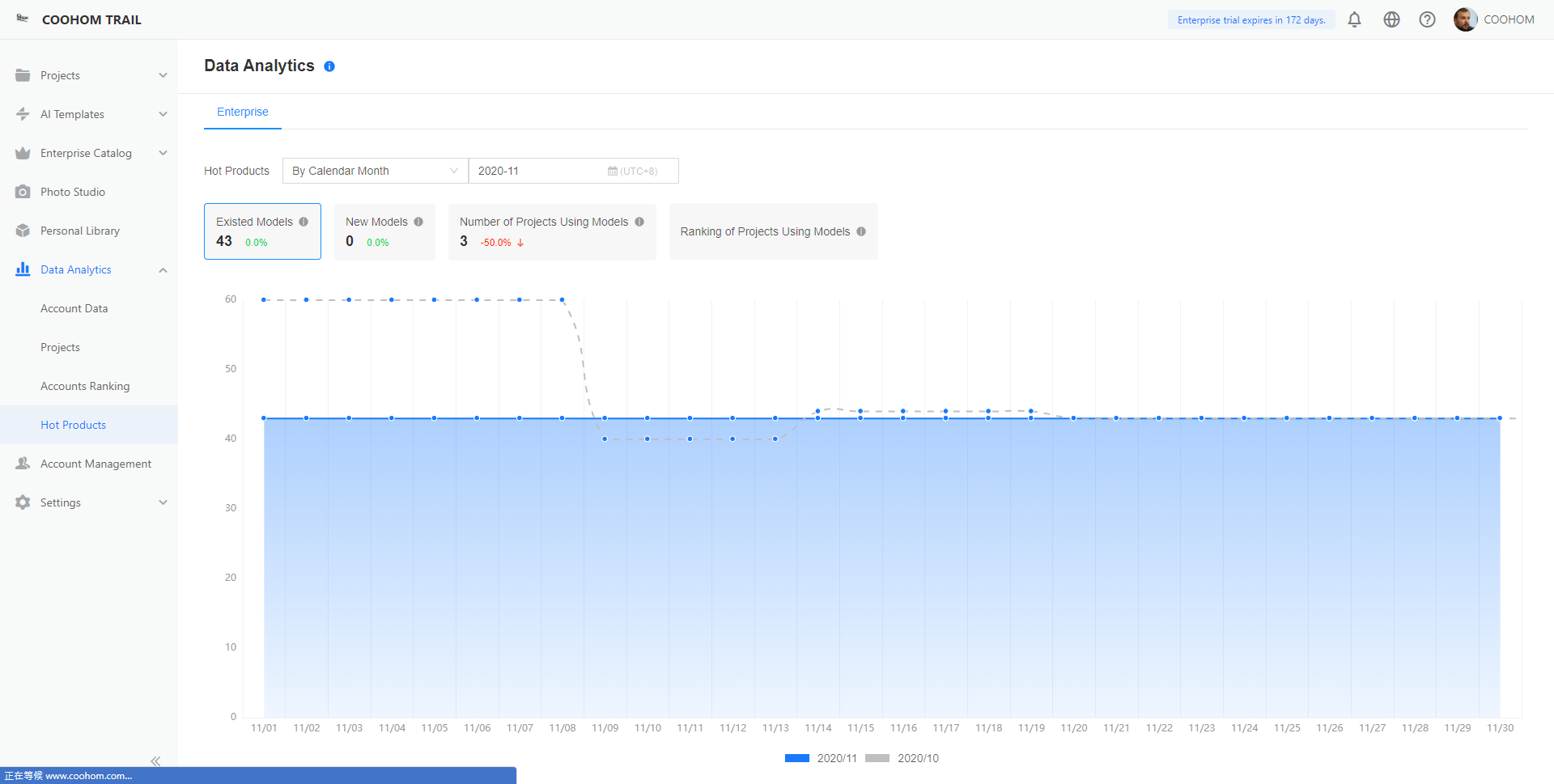
Task: Toggle the 2020/11 legend series
Action: pos(821,758)
